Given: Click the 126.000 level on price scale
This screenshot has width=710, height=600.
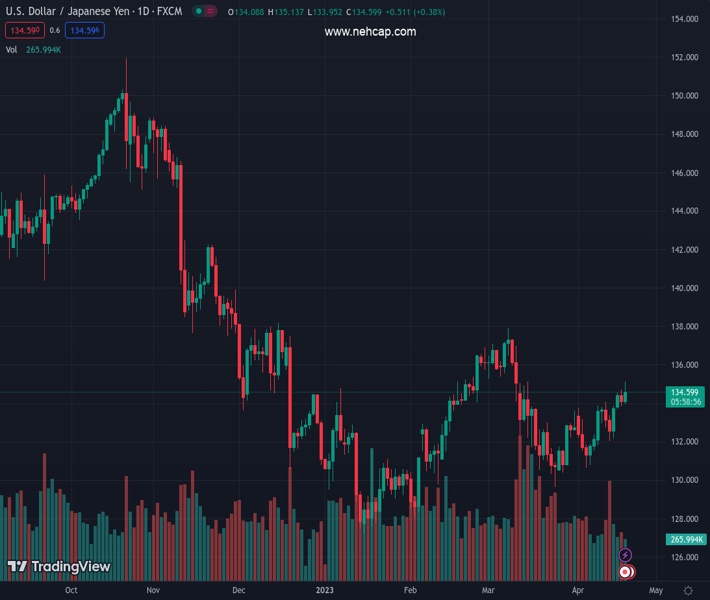Looking at the screenshot, I should (685, 557).
